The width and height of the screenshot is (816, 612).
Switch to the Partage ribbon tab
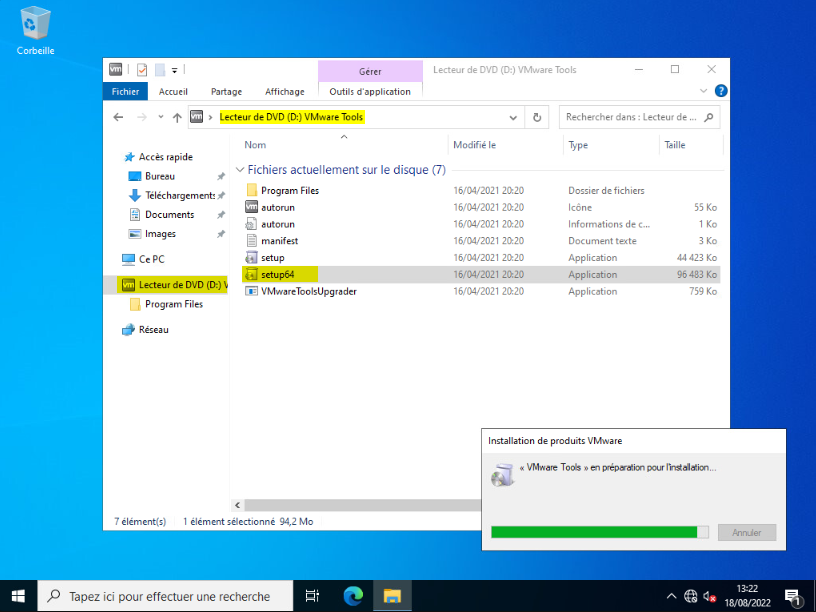tap(226, 91)
